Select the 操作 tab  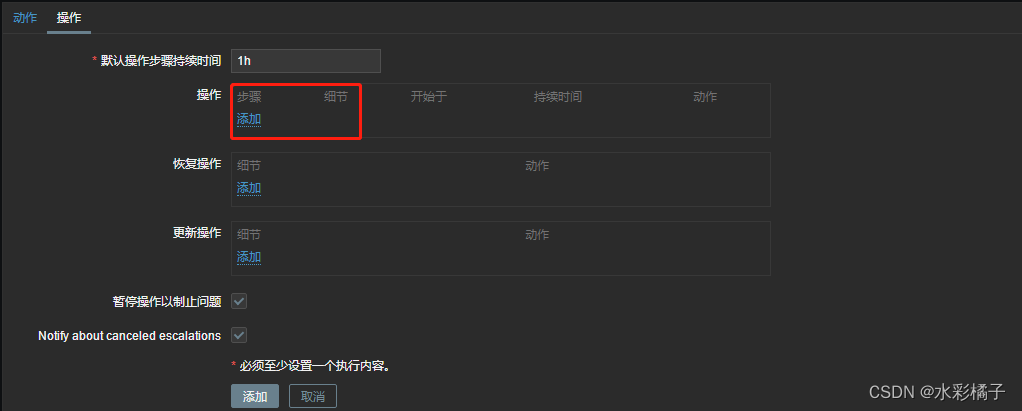pyautogui.click(x=69, y=18)
